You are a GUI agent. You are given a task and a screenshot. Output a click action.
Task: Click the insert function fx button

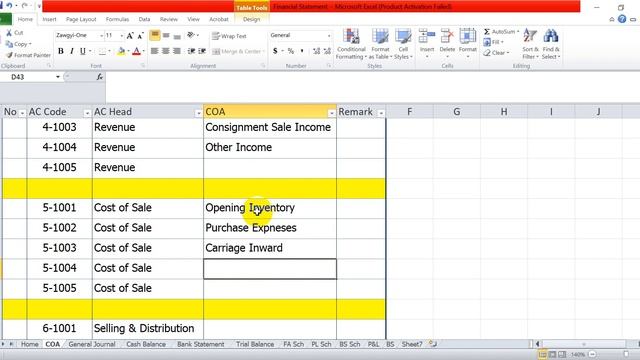click(x=100, y=77)
